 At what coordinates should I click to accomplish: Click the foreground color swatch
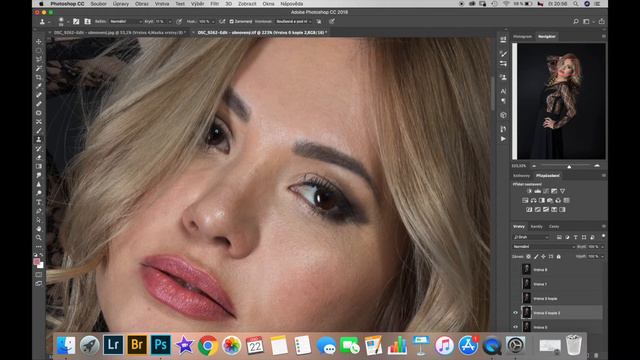click(37, 262)
